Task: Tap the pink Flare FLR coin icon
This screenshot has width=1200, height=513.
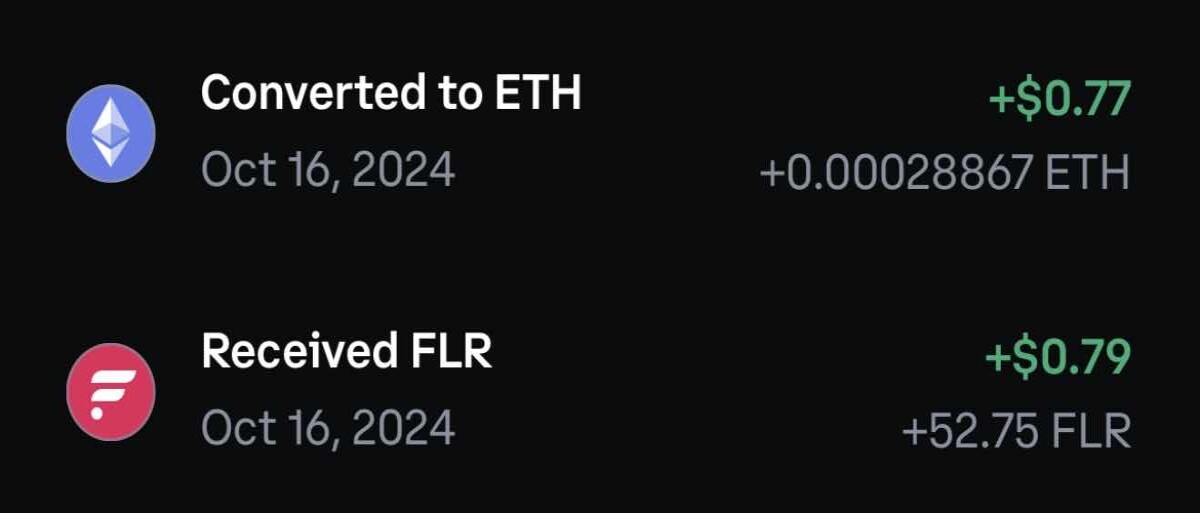Action: click(x=110, y=391)
